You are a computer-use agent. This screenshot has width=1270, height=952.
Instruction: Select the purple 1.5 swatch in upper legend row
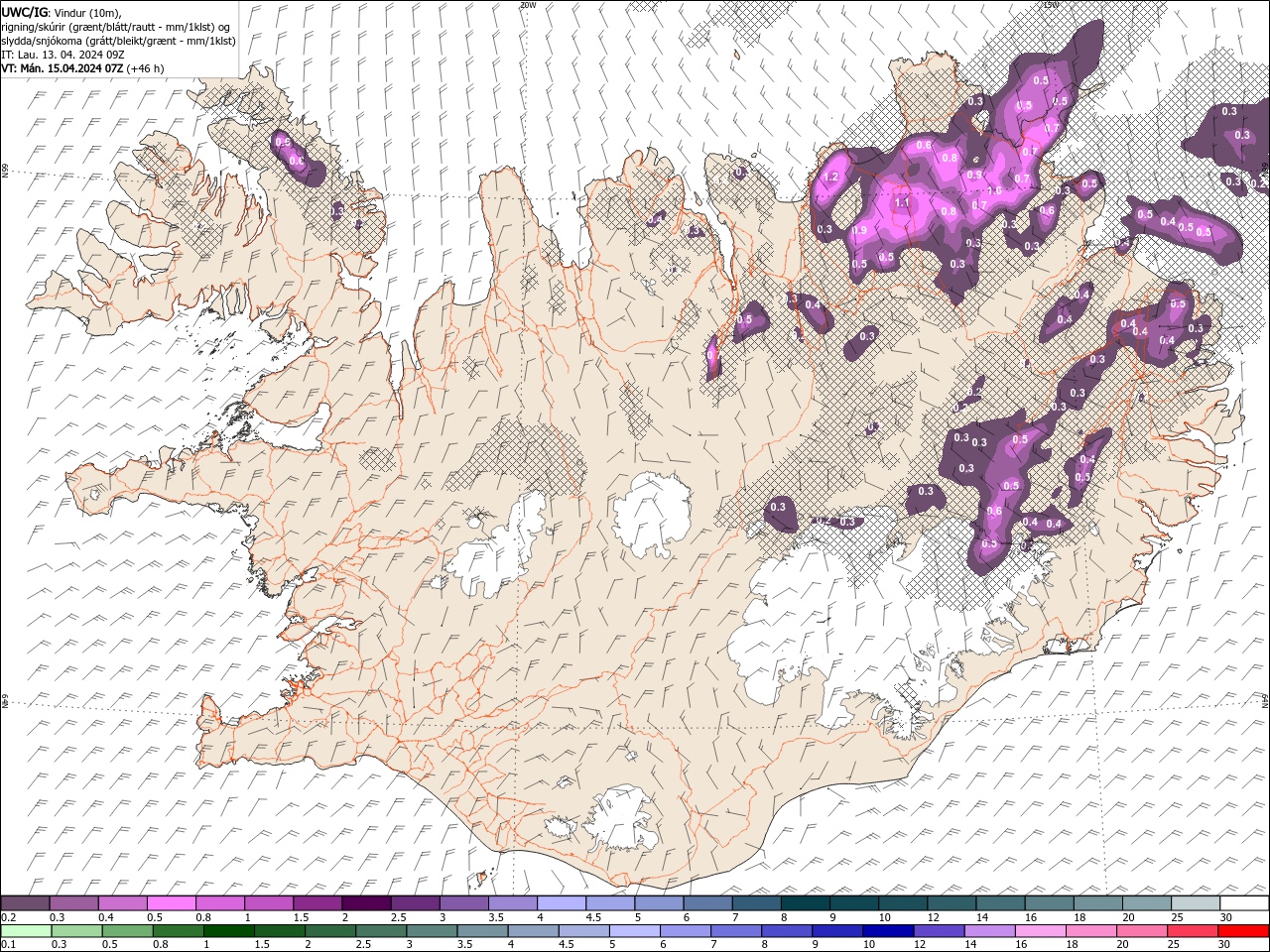(x=317, y=902)
